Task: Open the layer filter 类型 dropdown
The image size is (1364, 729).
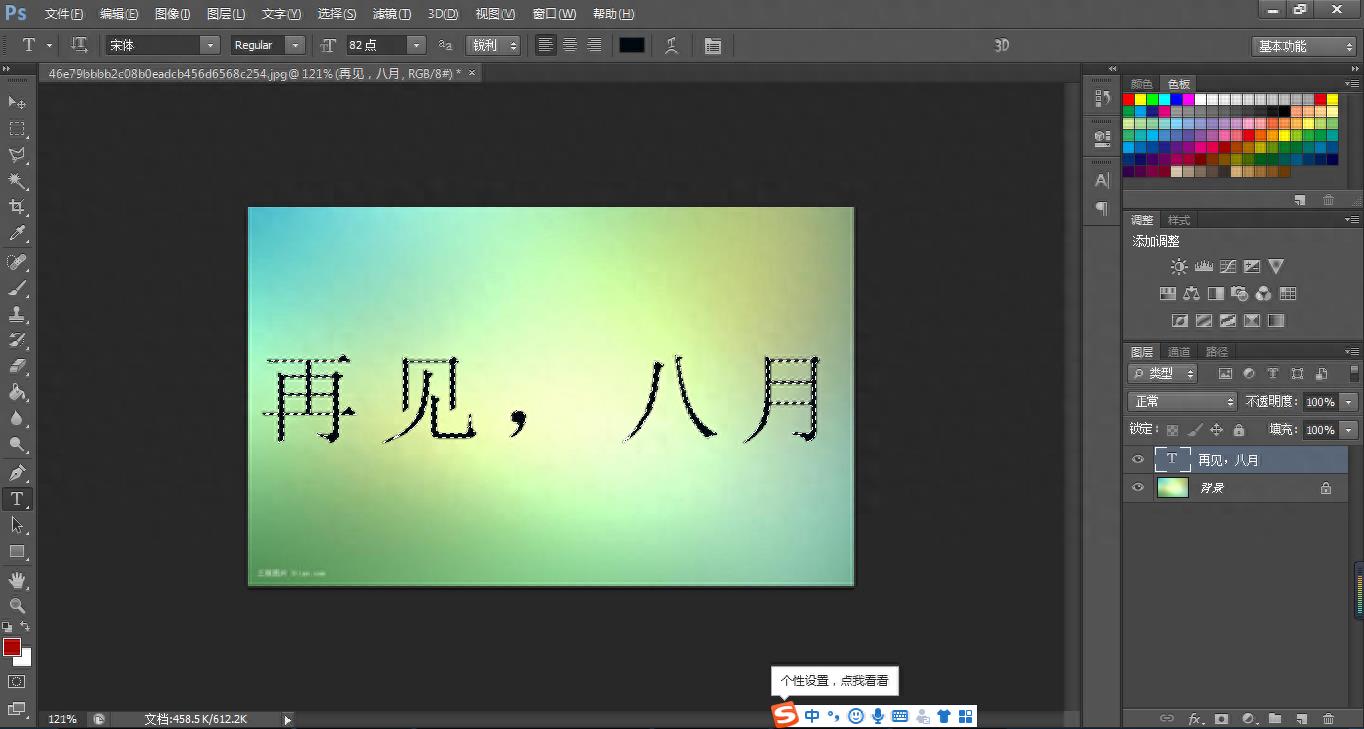Action: click(1164, 373)
